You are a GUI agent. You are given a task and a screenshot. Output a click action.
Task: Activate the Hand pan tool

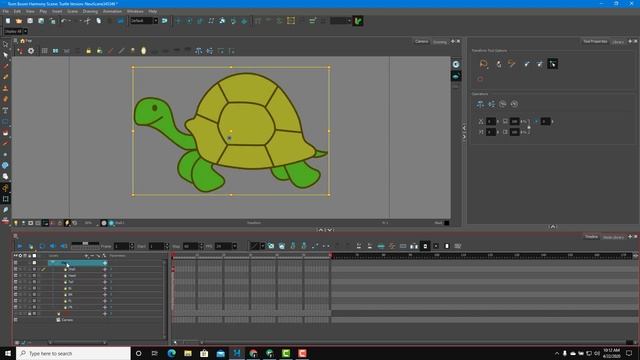pyautogui.click(x=5, y=176)
